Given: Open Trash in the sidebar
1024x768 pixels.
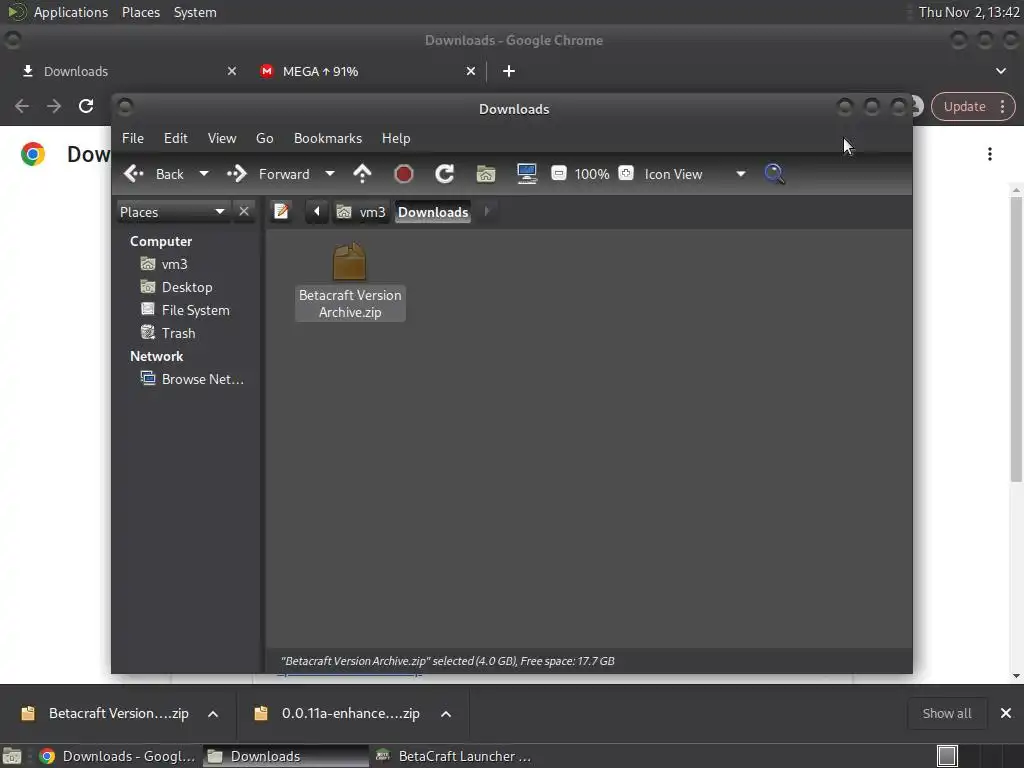Looking at the screenshot, I should coord(167,332).
